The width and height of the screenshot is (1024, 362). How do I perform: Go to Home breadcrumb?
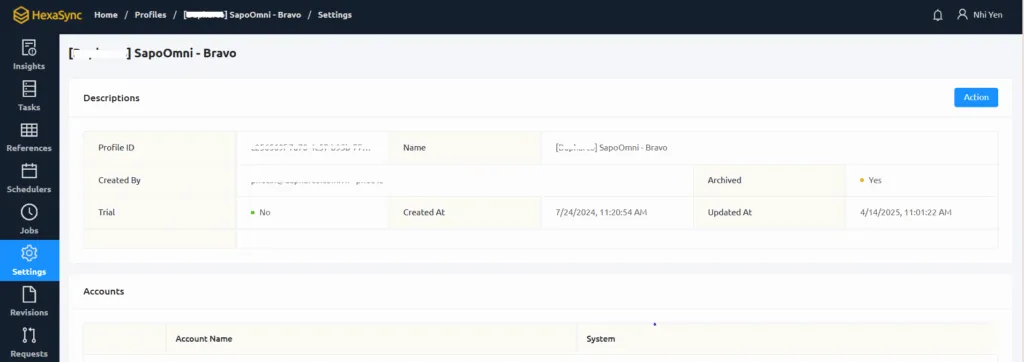pyautogui.click(x=106, y=14)
